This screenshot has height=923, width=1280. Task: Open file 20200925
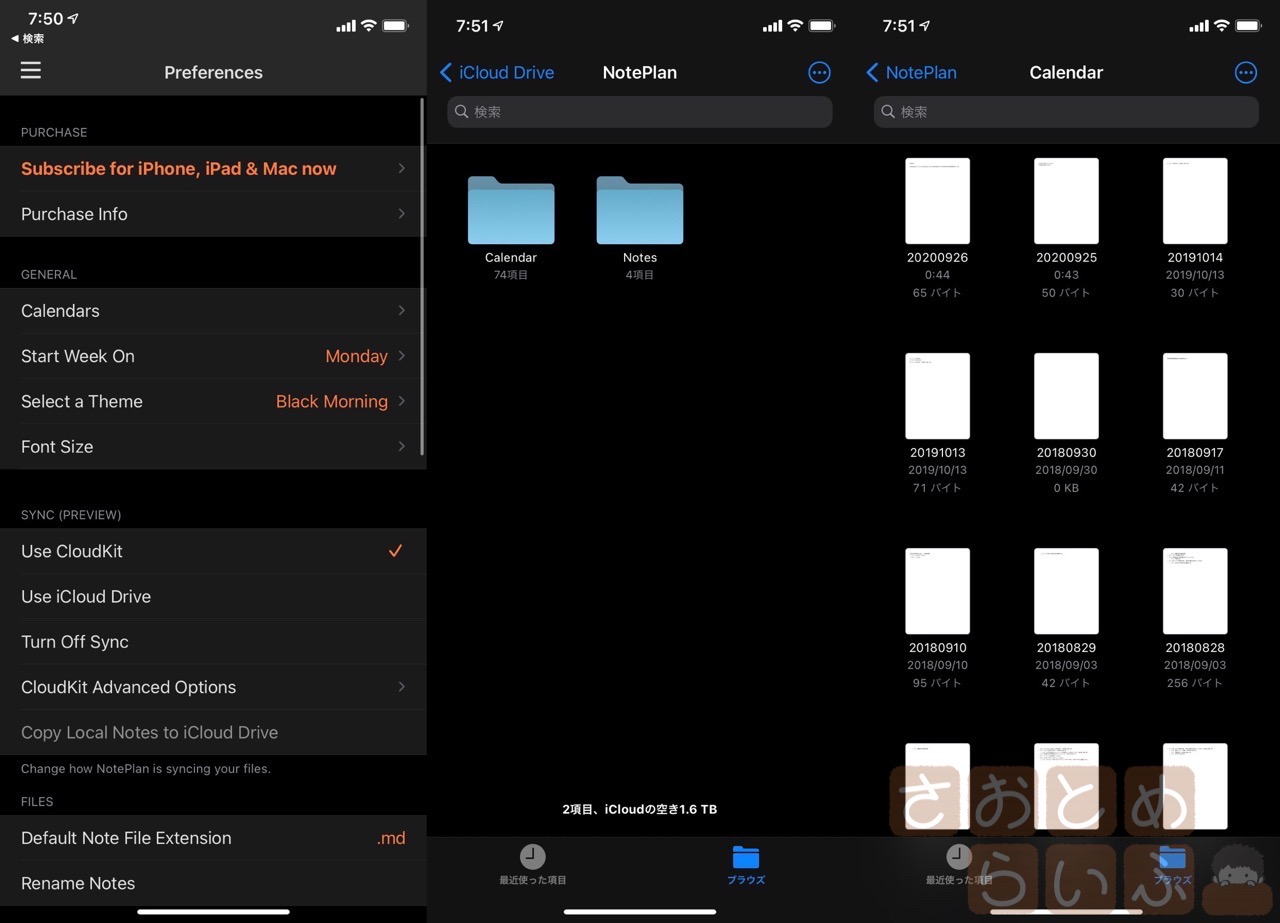click(x=1066, y=201)
